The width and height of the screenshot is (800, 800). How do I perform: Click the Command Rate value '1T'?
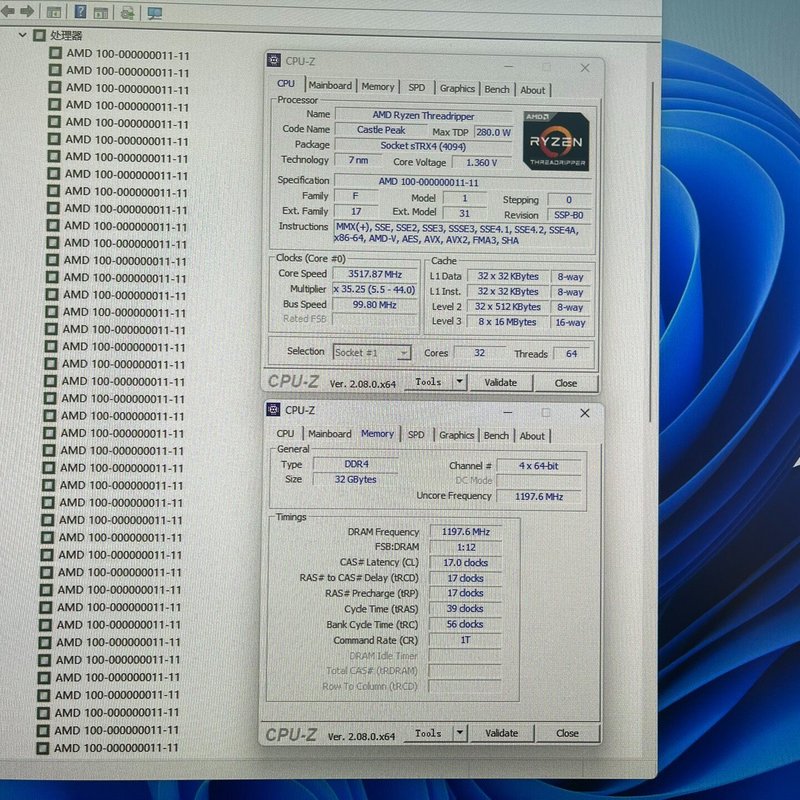466,640
